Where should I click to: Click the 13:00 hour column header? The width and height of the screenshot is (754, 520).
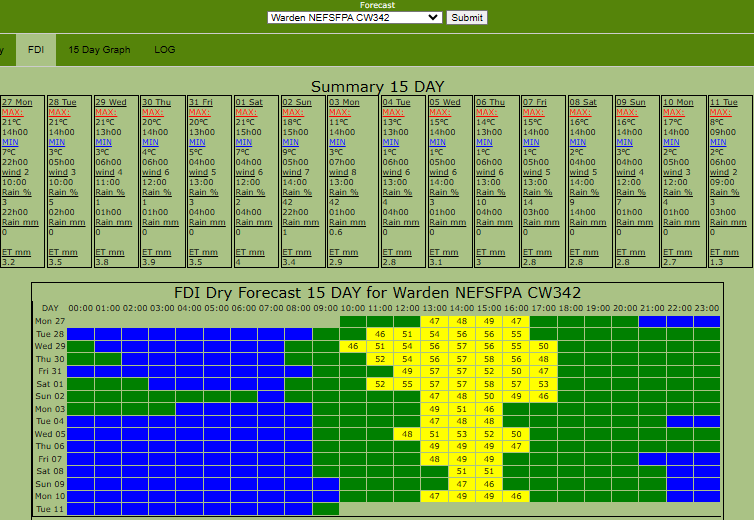pyautogui.click(x=434, y=308)
